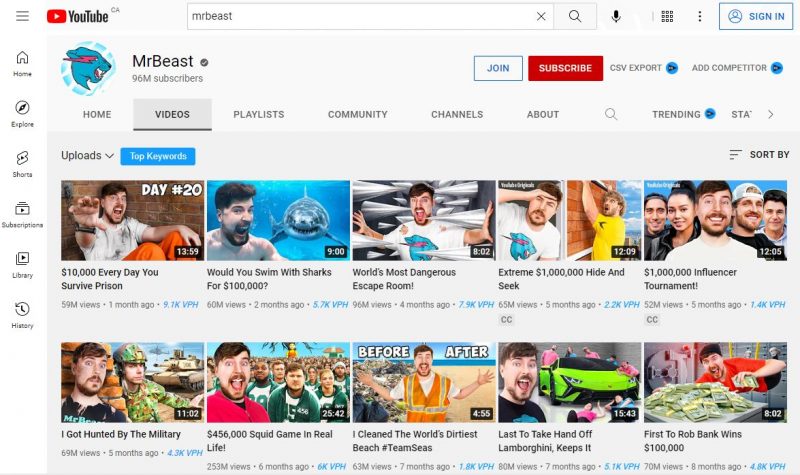800x475 pixels.
Task: Open the Survive Prison video thumbnail
Action: [132, 220]
